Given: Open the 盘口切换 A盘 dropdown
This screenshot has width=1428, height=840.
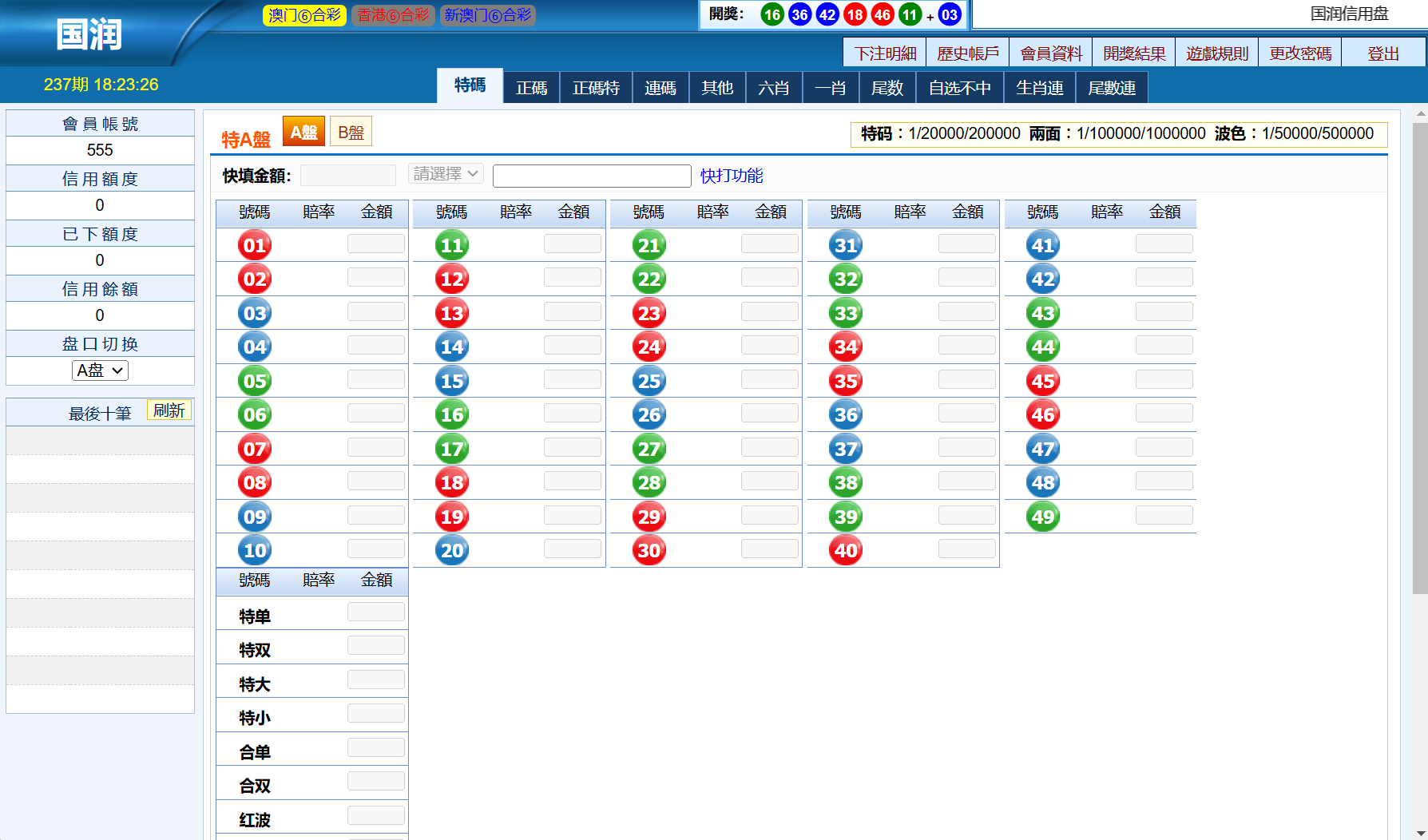Looking at the screenshot, I should (x=100, y=370).
